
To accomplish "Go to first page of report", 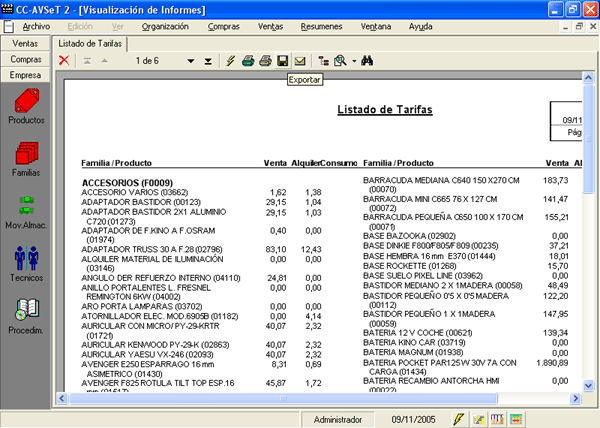I will point(88,61).
